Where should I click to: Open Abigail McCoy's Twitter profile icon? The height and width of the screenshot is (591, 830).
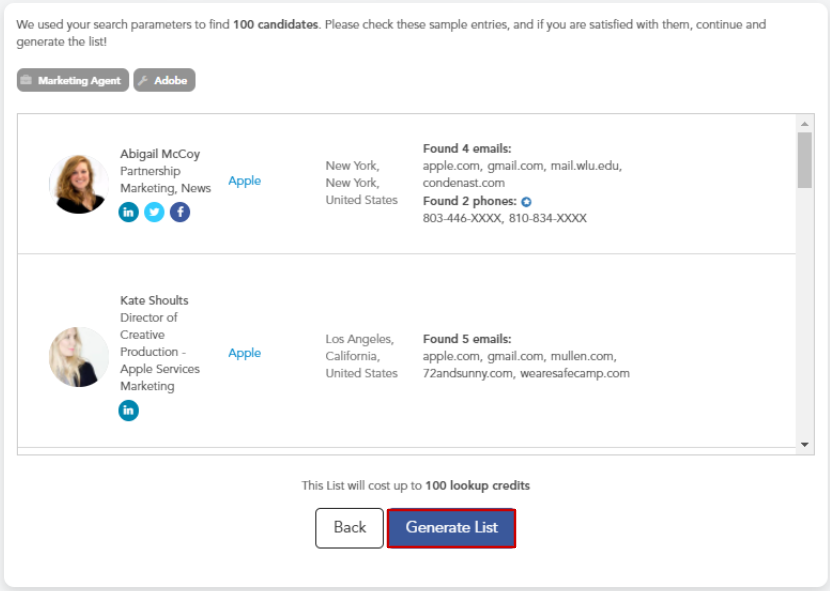click(154, 212)
